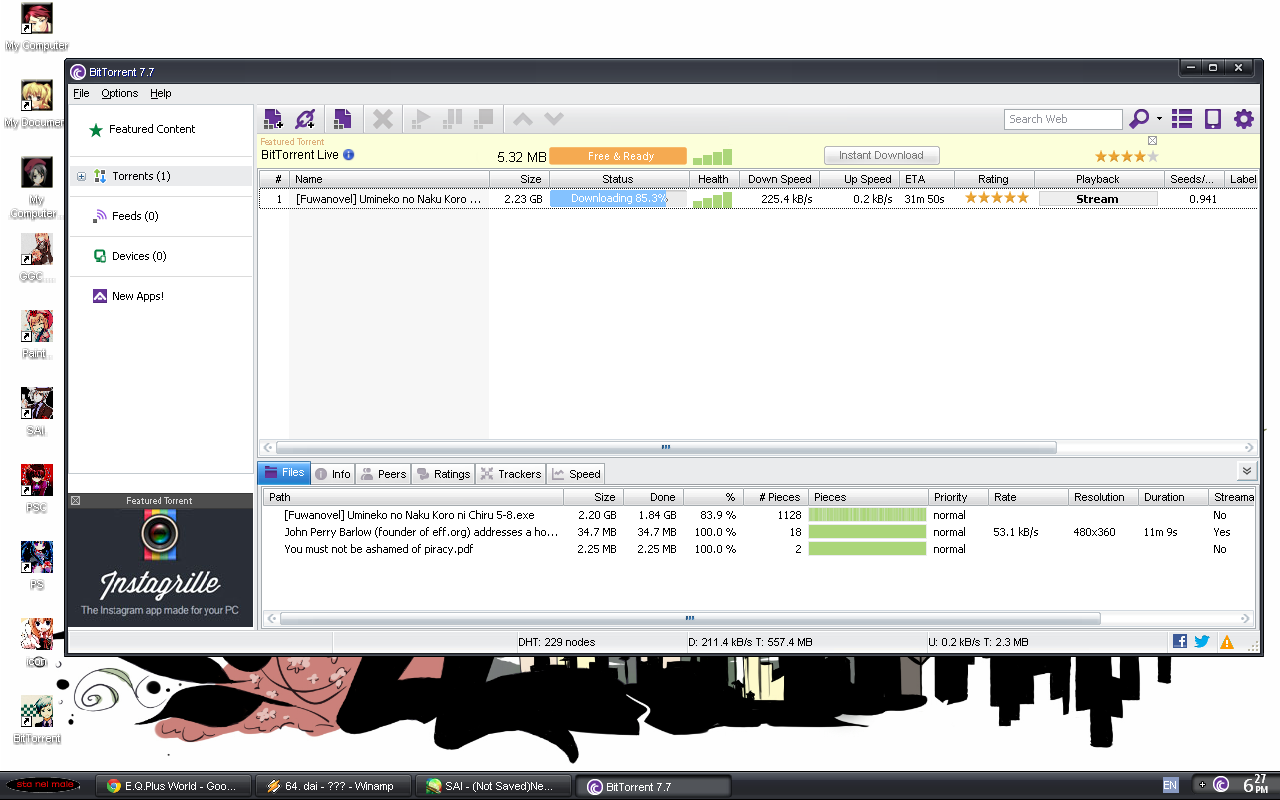Close the Instagrille featured ad panel

pyautogui.click(x=76, y=500)
